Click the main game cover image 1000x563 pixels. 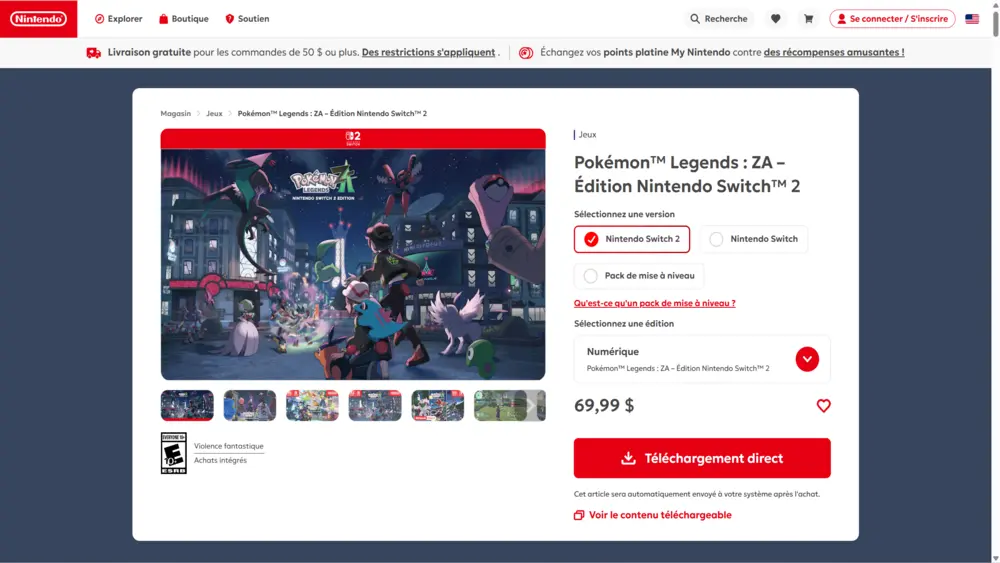pos(353,265)
